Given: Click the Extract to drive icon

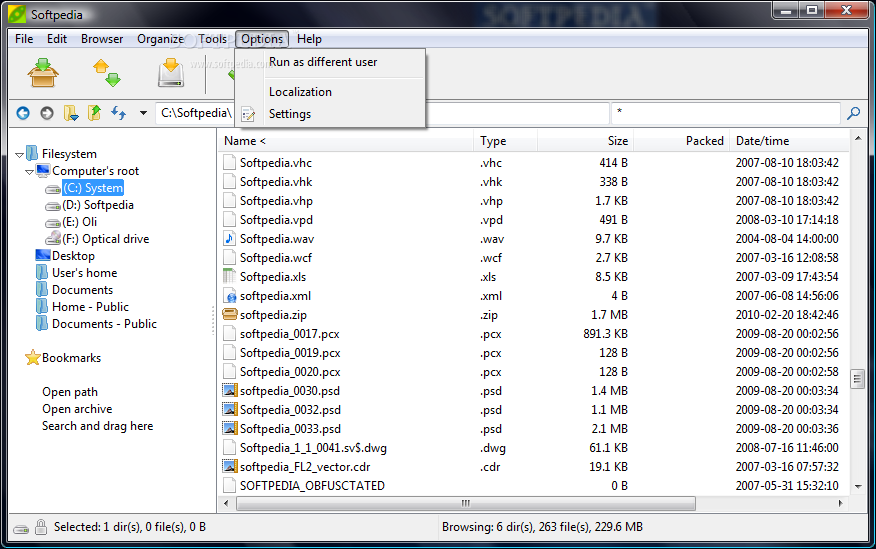Looking at the screenshot, I should click(x=171, y=73).
